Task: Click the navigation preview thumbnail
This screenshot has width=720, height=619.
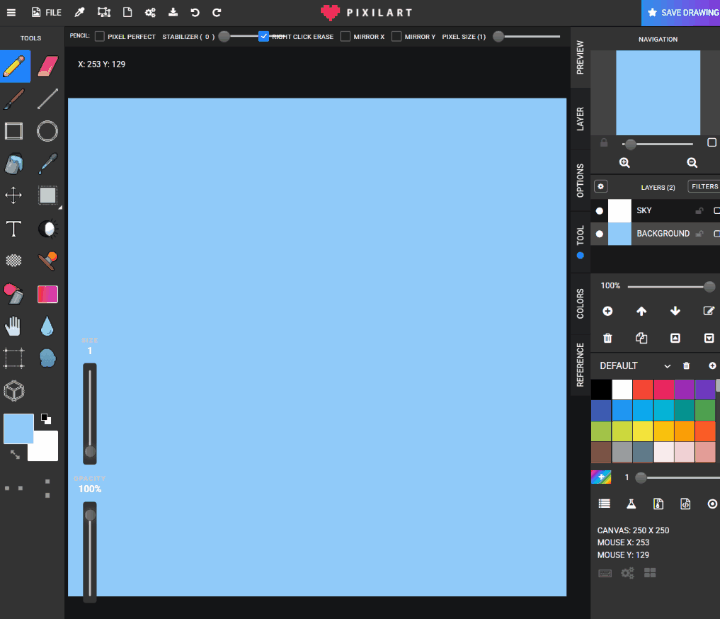Action: pos(658,93)
